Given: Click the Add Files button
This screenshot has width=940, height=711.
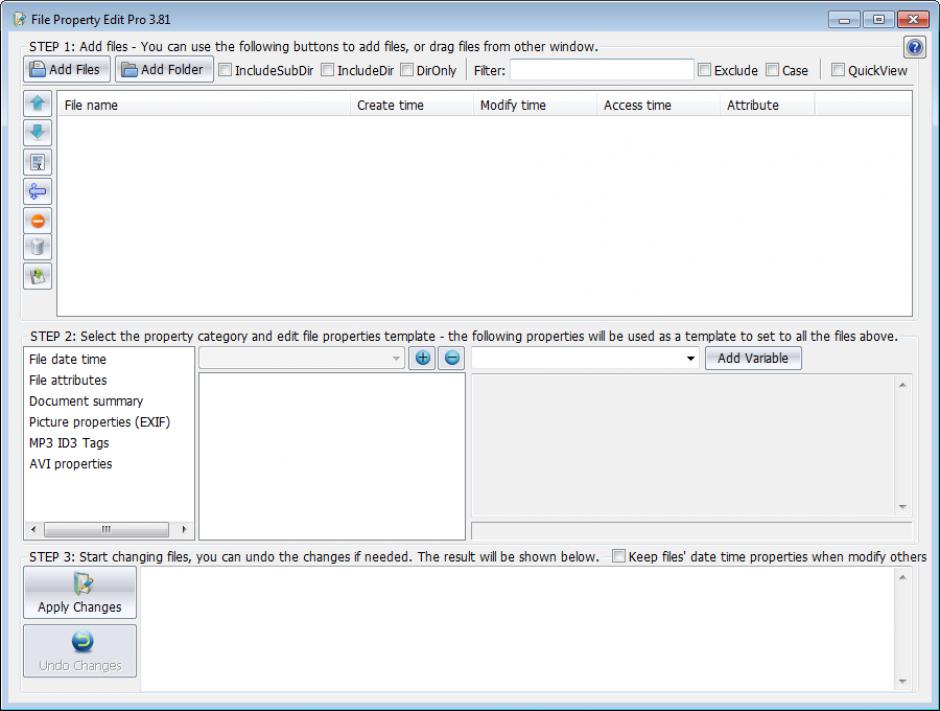Looking at the screenshot, I should (x=66, y=70).
